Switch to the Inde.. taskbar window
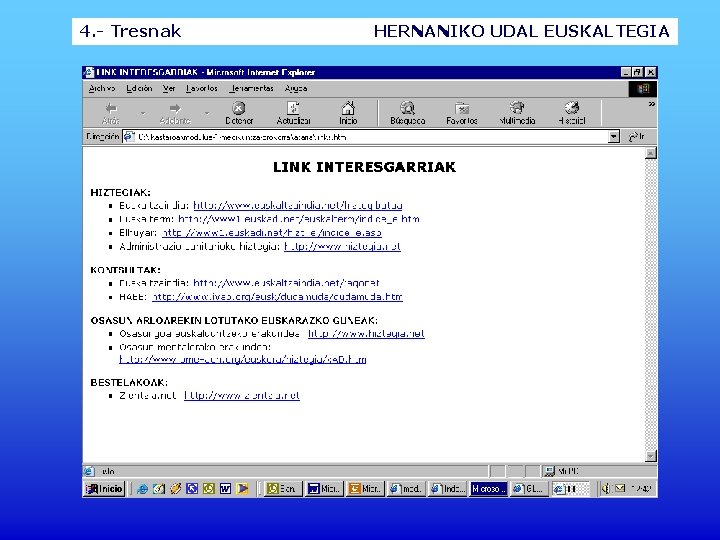Image resolution: width=720 pixels, height=540 pixels. [447, 489]
